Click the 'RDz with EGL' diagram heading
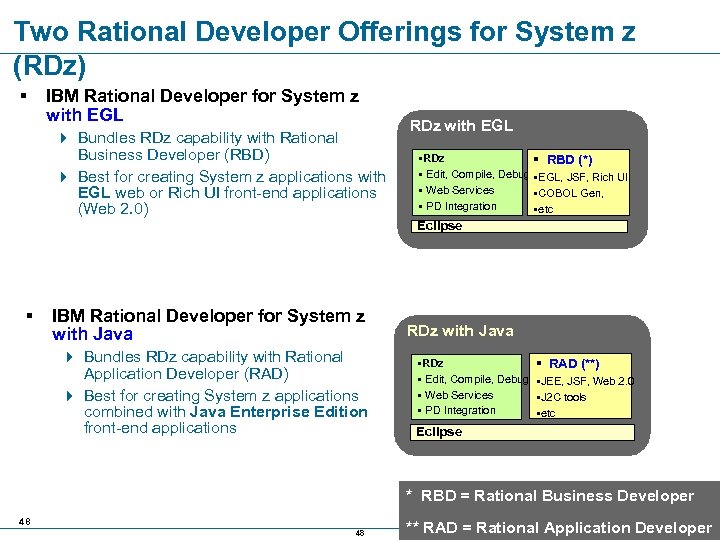 [x=461, y=126]
